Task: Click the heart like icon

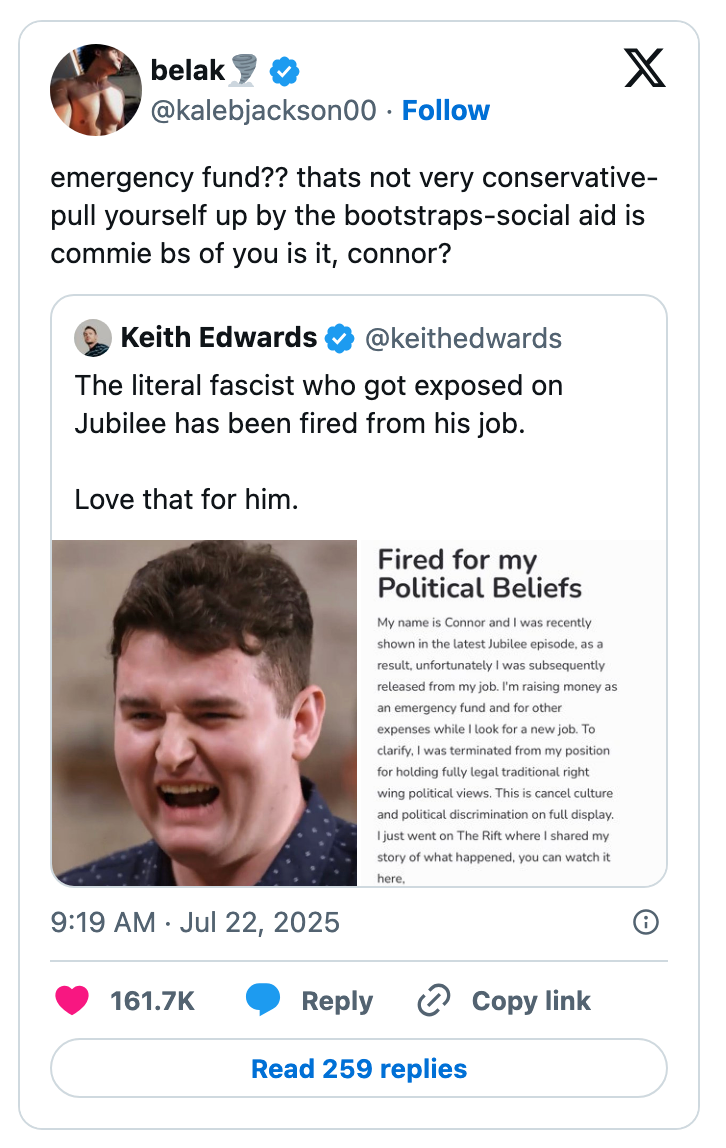Action: pyautogui.click(x=72, y=1001)
